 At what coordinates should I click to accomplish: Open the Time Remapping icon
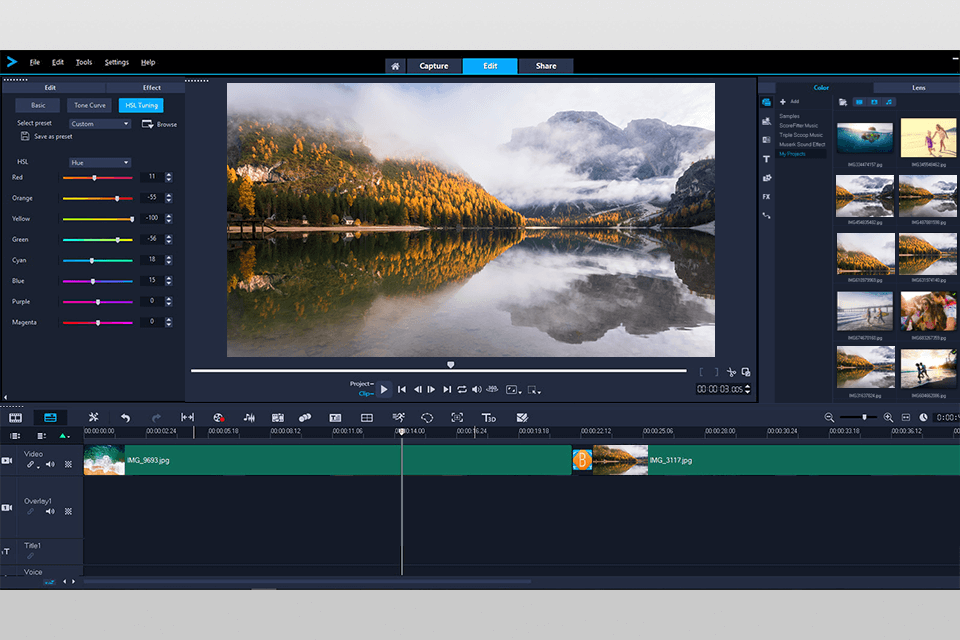tap(399, 418)
